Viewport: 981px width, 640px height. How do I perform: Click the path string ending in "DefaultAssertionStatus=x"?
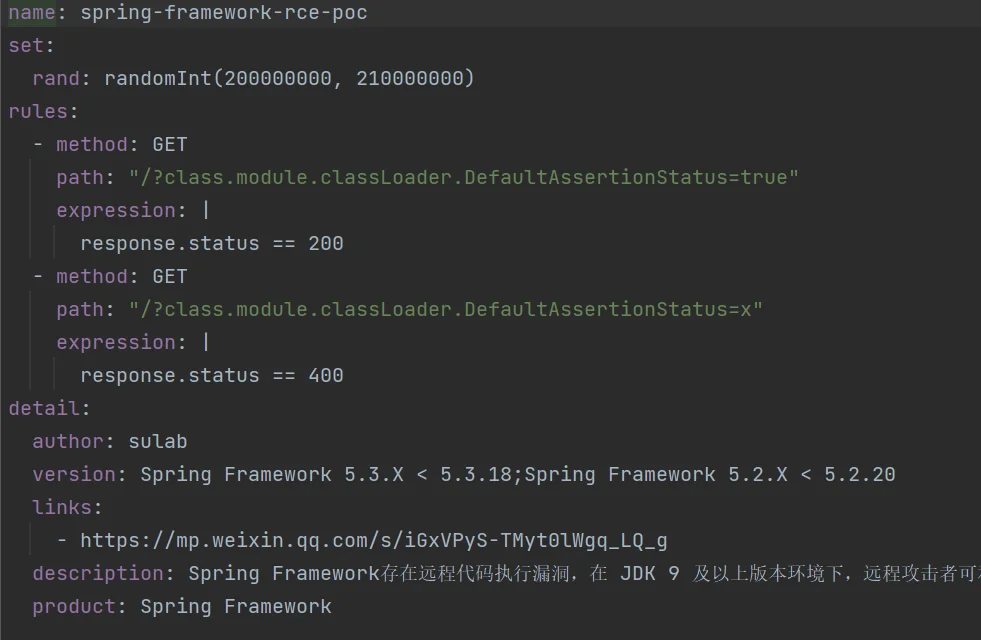pos(446,310)
